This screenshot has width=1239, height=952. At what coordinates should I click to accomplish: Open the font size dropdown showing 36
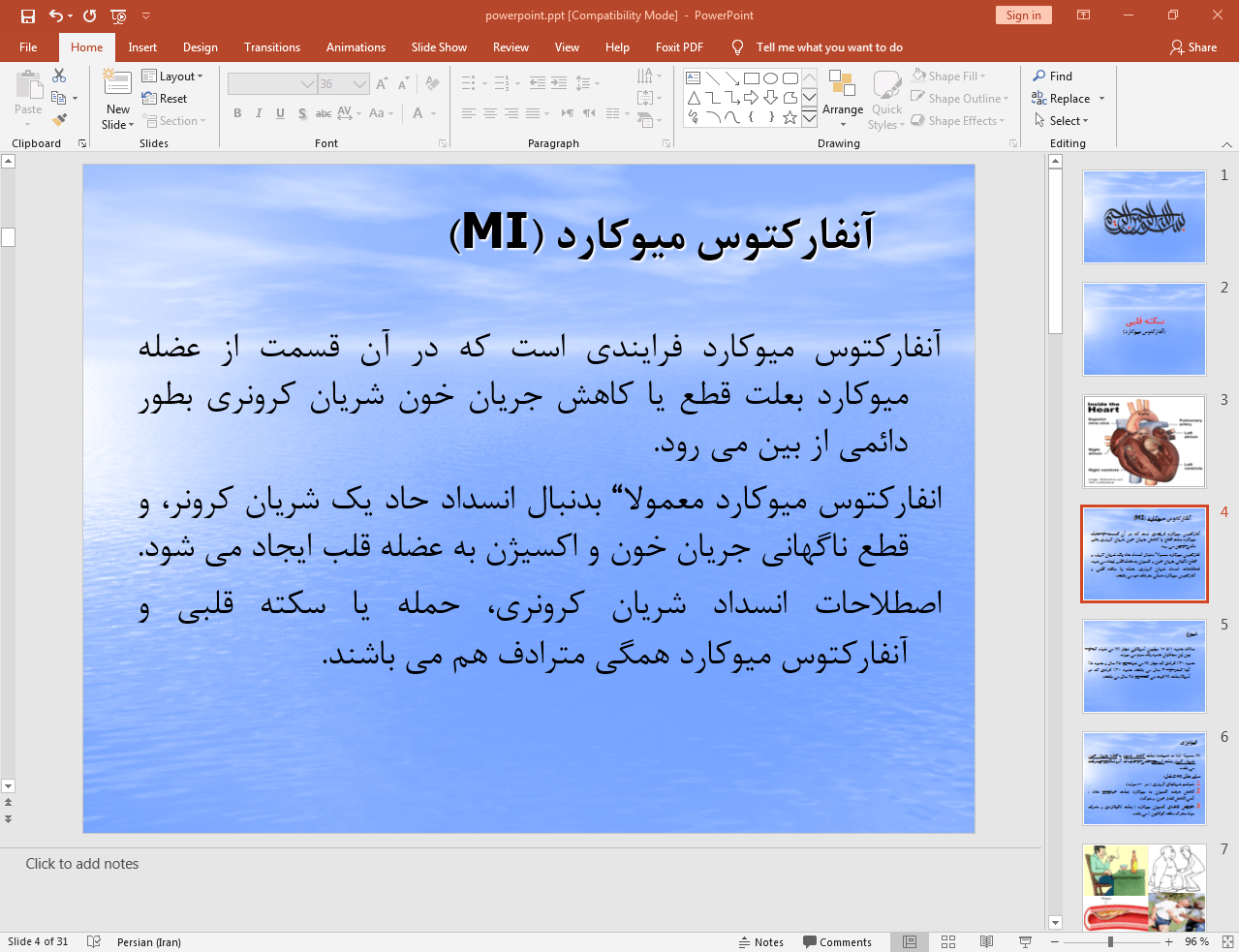(x=343, y=84)
